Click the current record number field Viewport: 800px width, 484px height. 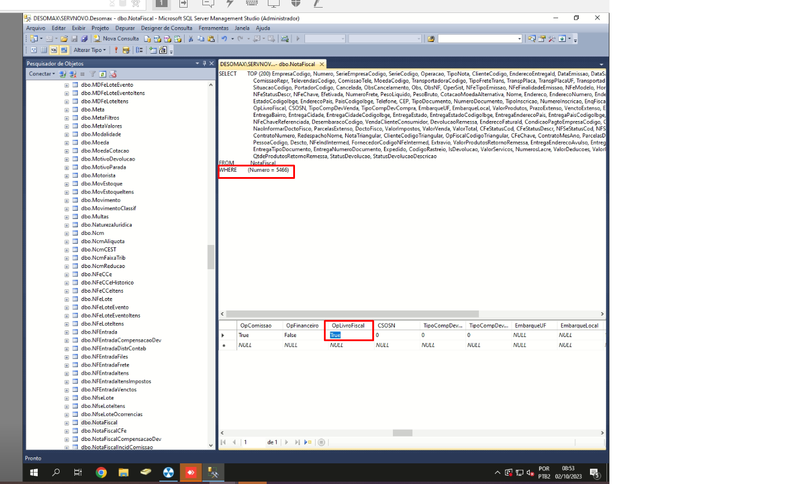[x=252, y=442]
